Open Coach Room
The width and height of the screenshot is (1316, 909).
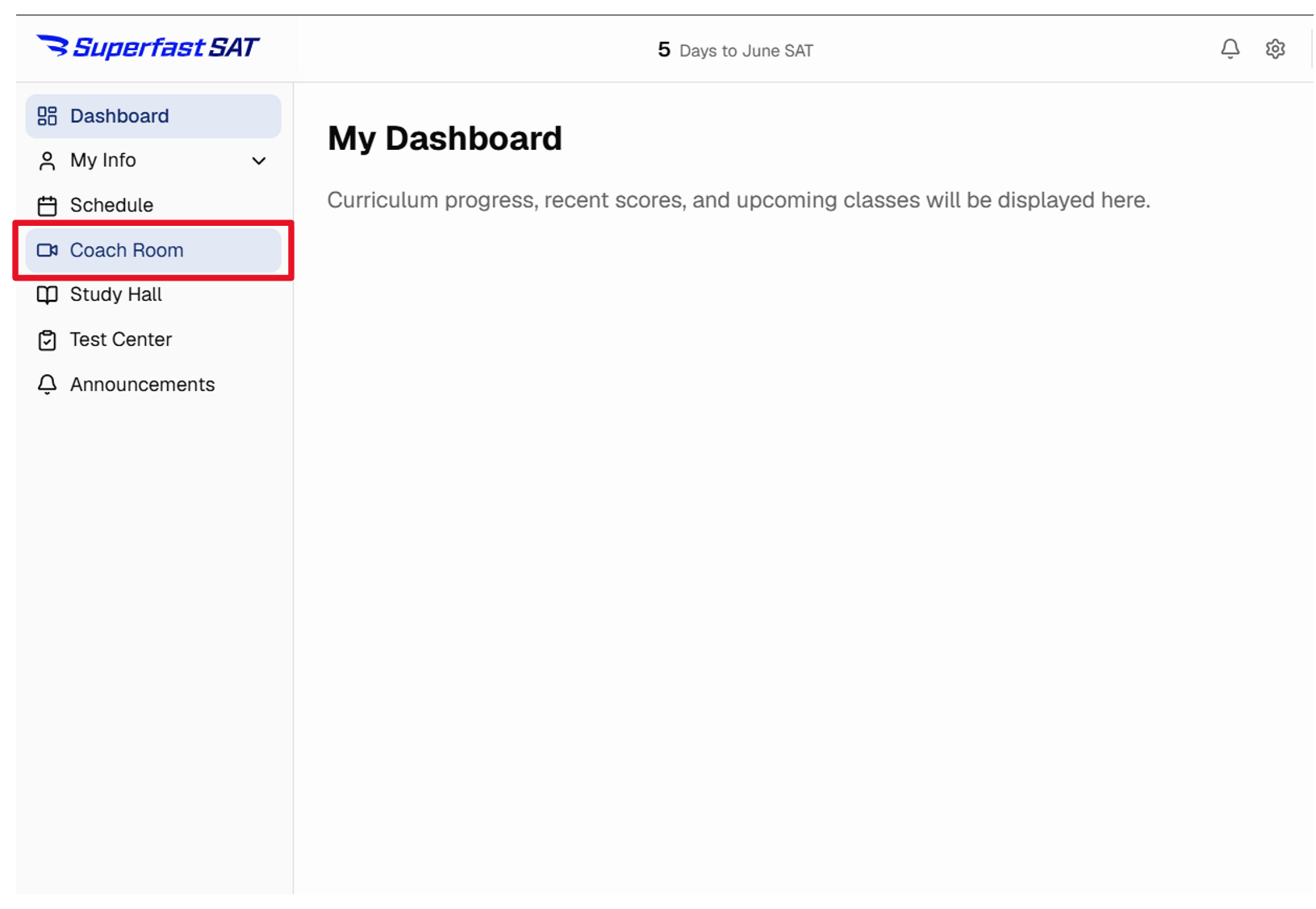click(x=153, y=250)
